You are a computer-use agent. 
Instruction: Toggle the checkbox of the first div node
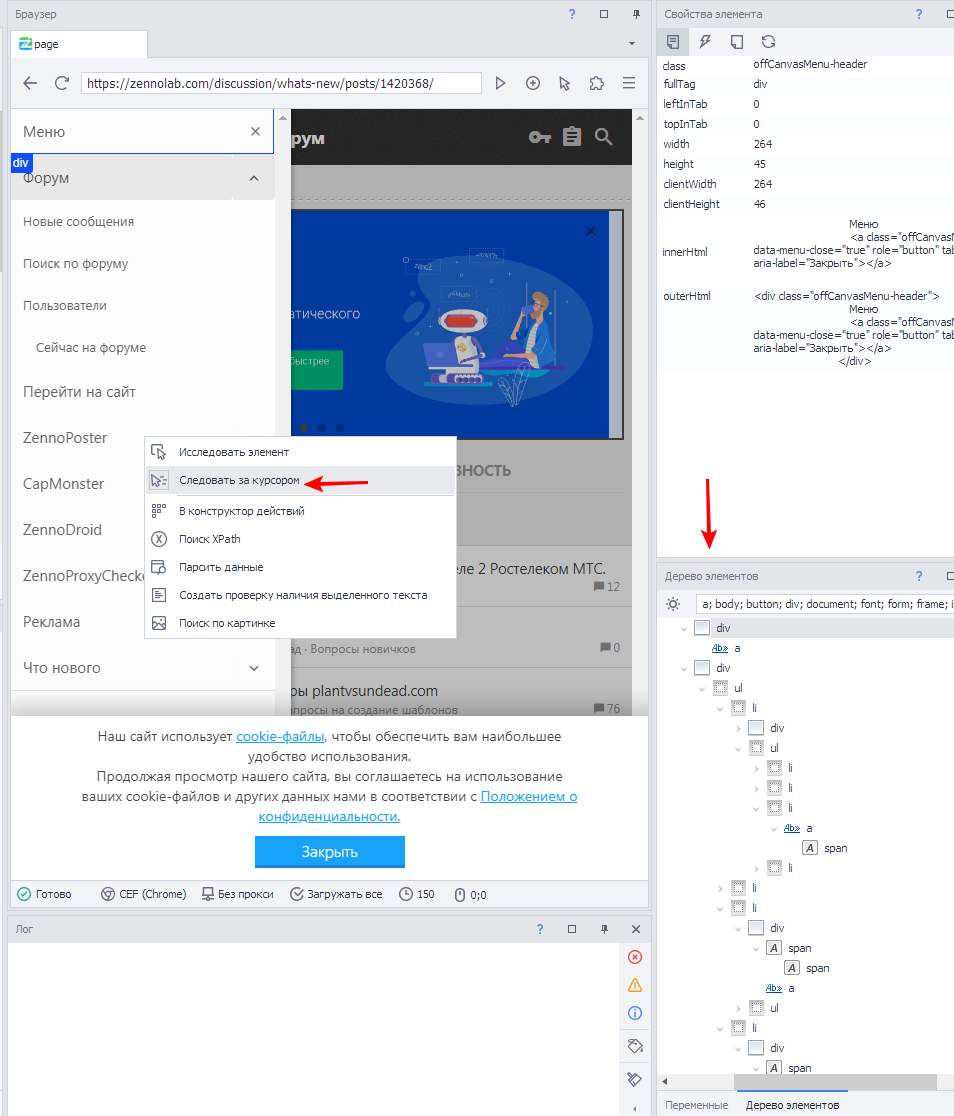(702, 628)
